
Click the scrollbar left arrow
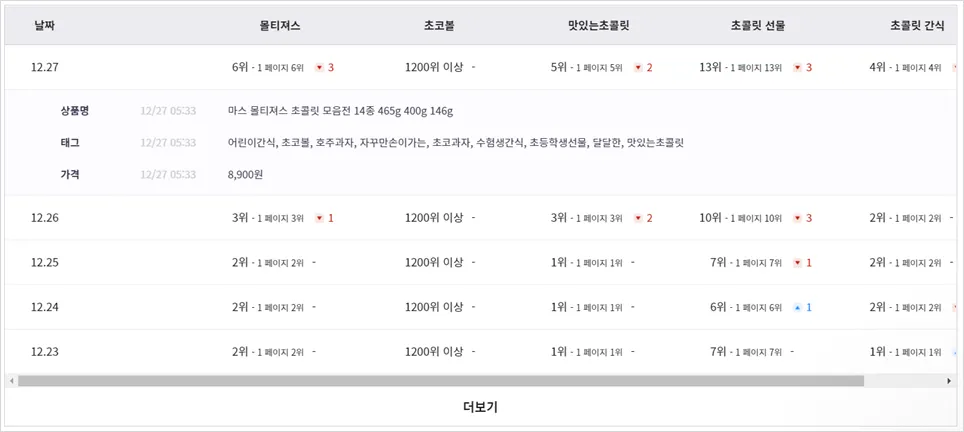point(11,381)
